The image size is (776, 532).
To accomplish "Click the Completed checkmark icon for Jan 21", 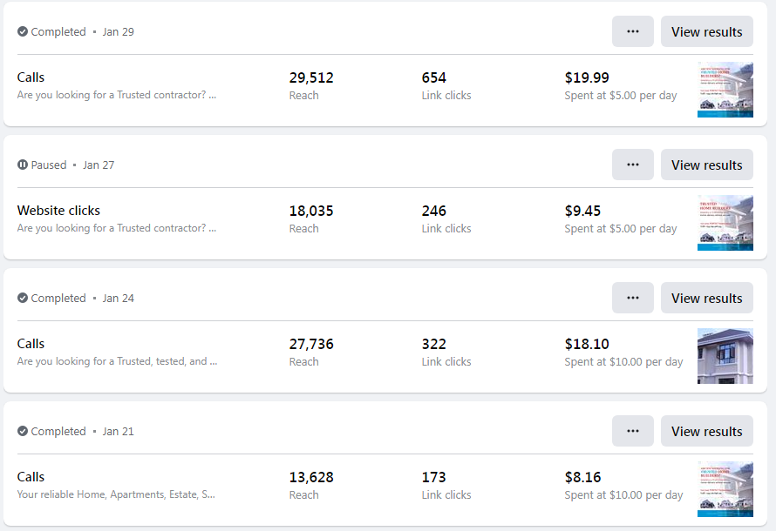I will (x=22, y=431).
